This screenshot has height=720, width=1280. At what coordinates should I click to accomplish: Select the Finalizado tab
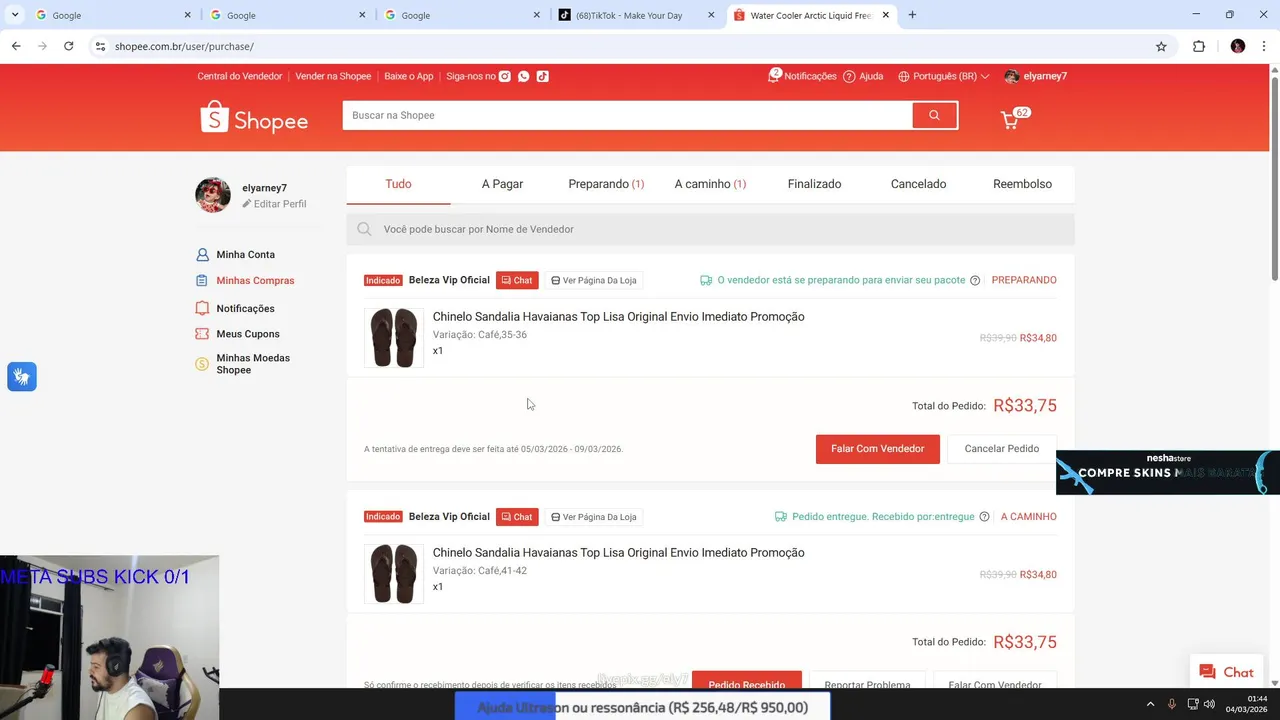tap(814, 184)
